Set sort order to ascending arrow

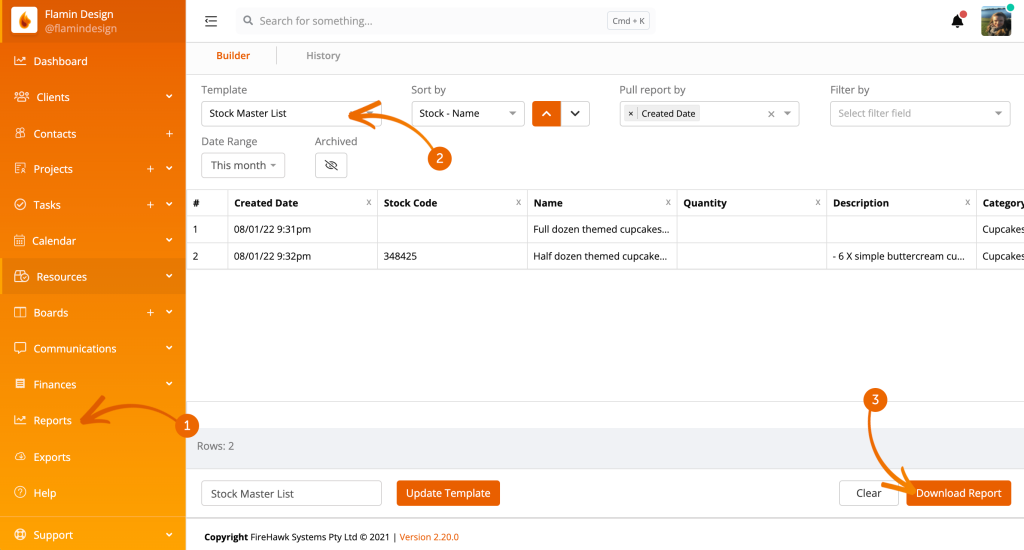[545, 114]
